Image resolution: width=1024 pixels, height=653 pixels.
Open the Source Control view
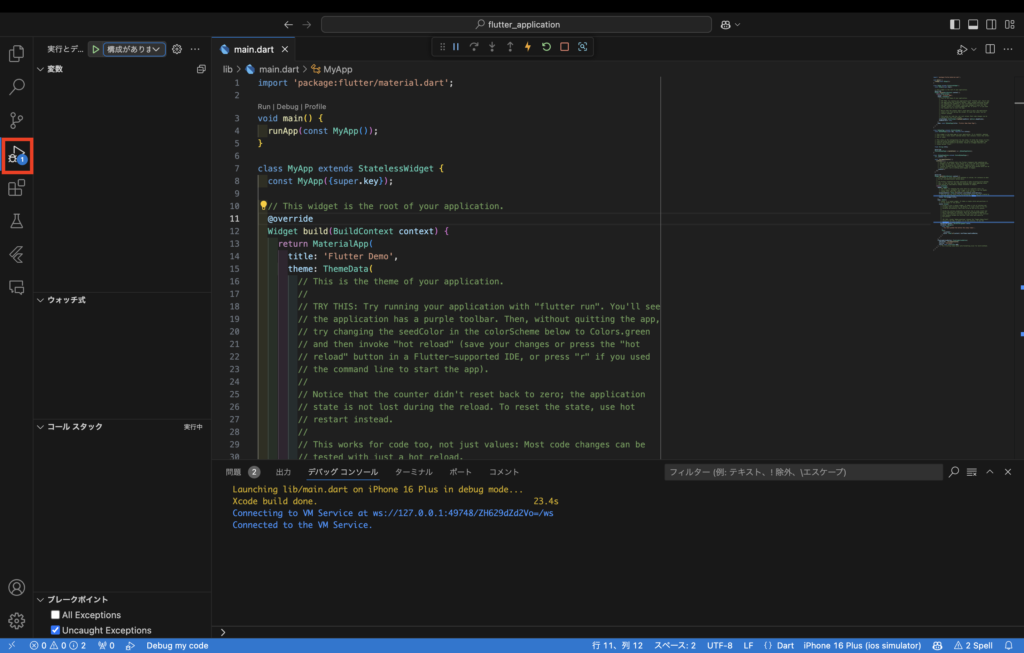(x=16, y=120)
